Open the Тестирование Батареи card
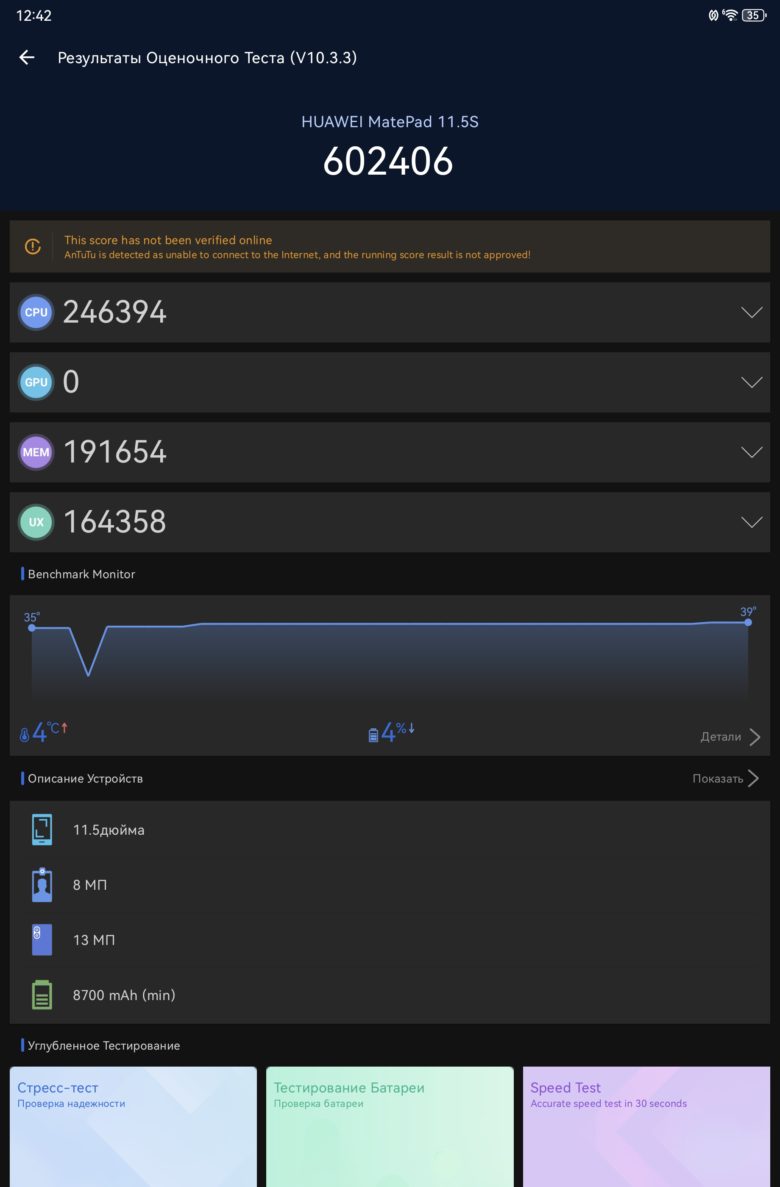 [390, 1126]
